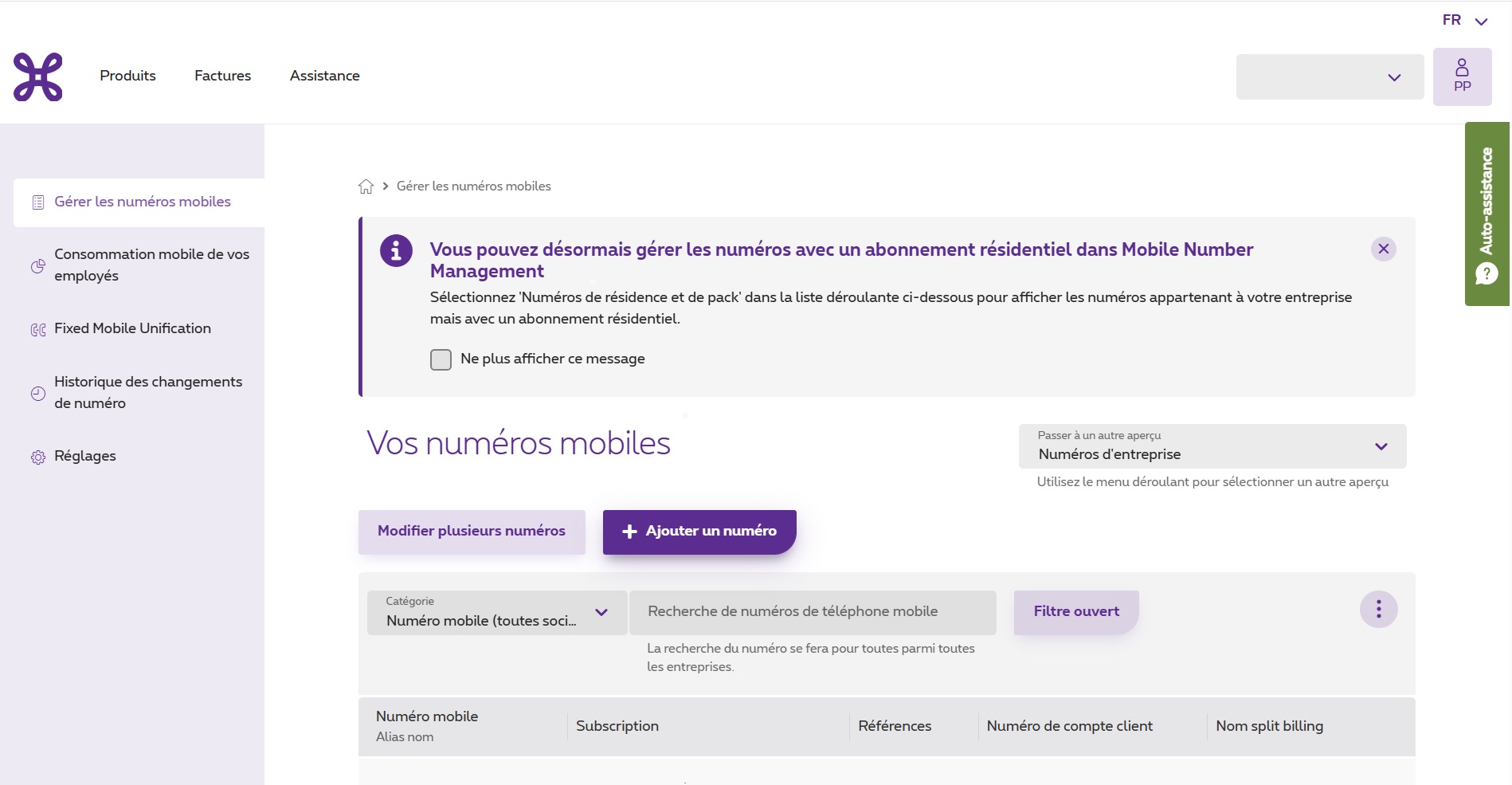
Task: Click the Proximus logo icon
Action: pos(37,77)
